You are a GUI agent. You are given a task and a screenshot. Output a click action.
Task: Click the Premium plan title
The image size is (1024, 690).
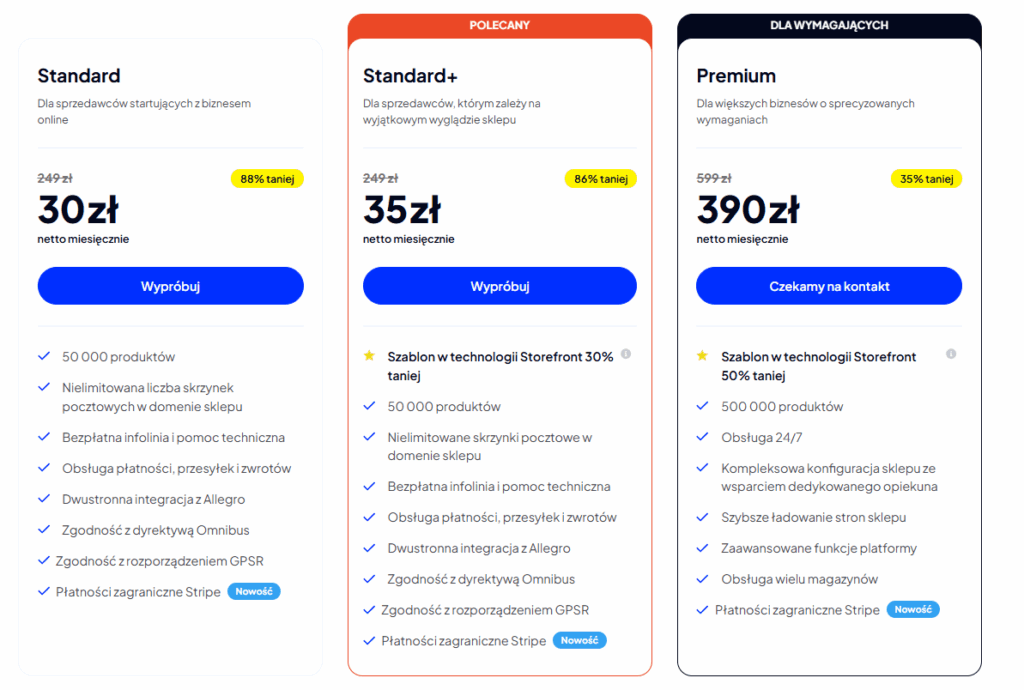tap(736, 76)
